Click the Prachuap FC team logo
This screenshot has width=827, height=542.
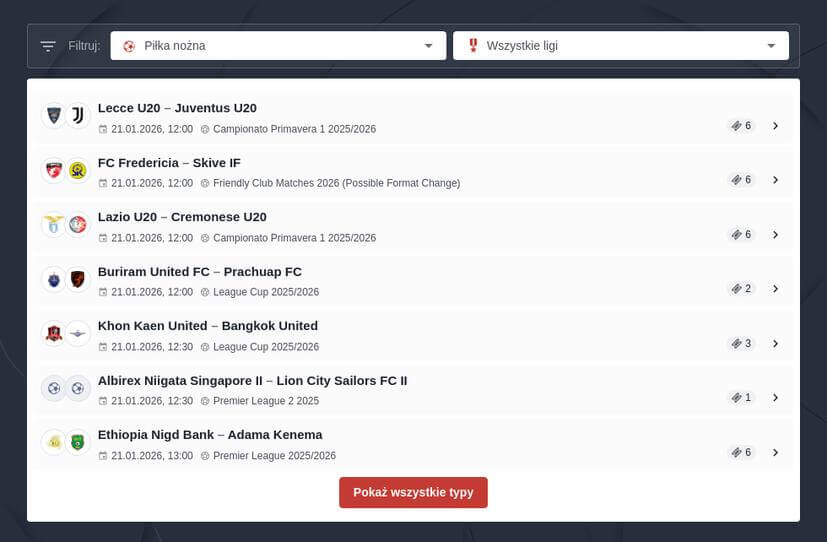point(78,279)
